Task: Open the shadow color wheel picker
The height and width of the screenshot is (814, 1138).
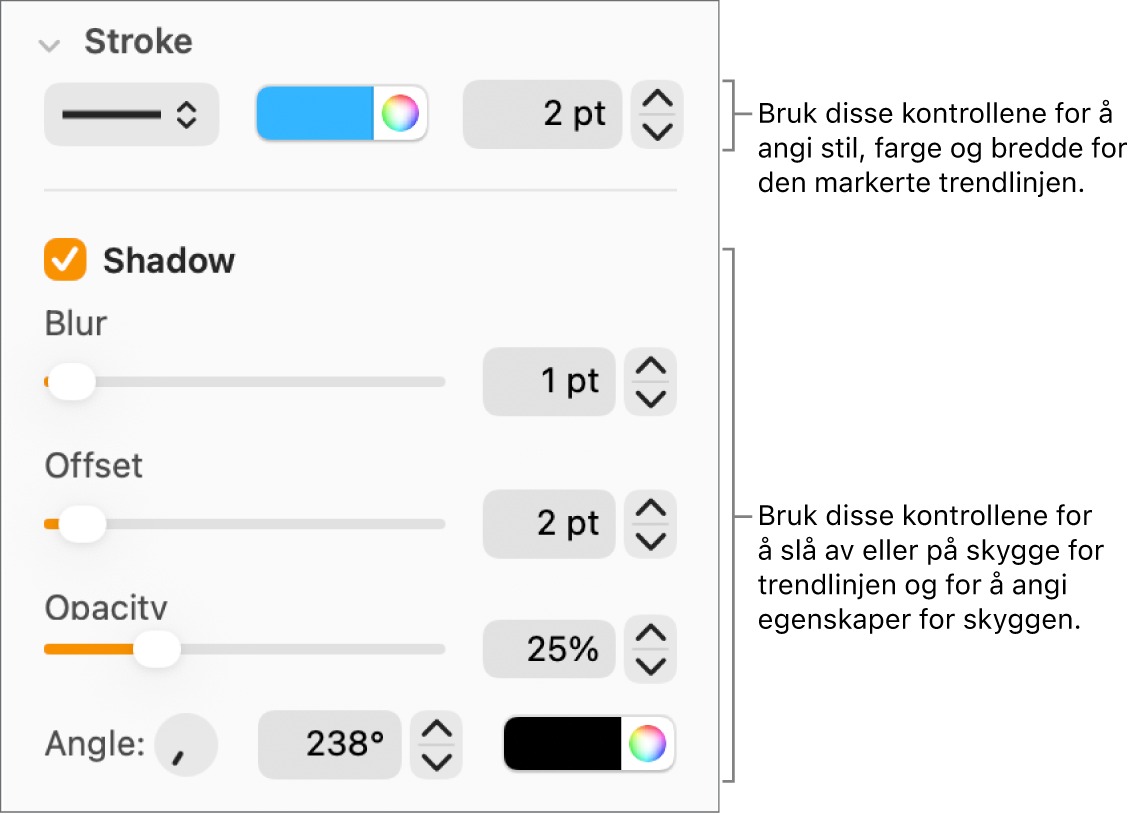Action: tap(647, 744)
